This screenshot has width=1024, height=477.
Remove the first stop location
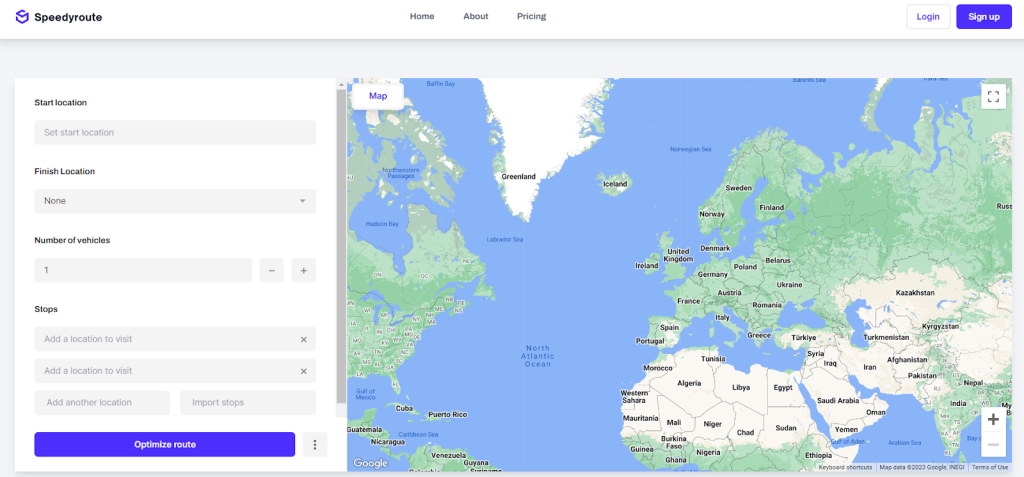pyautogui.click(x=304, y=339)
